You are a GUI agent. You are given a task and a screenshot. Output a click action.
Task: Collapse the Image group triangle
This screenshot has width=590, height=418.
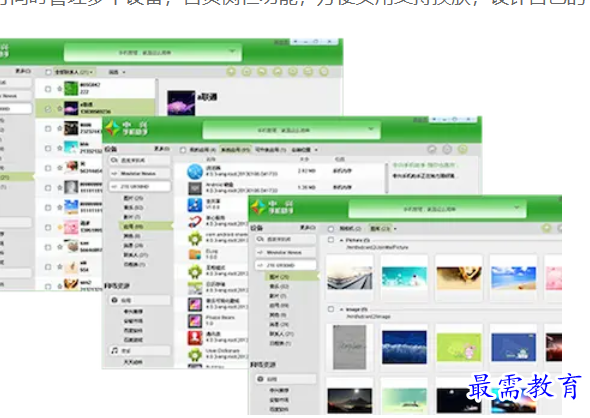342,309
